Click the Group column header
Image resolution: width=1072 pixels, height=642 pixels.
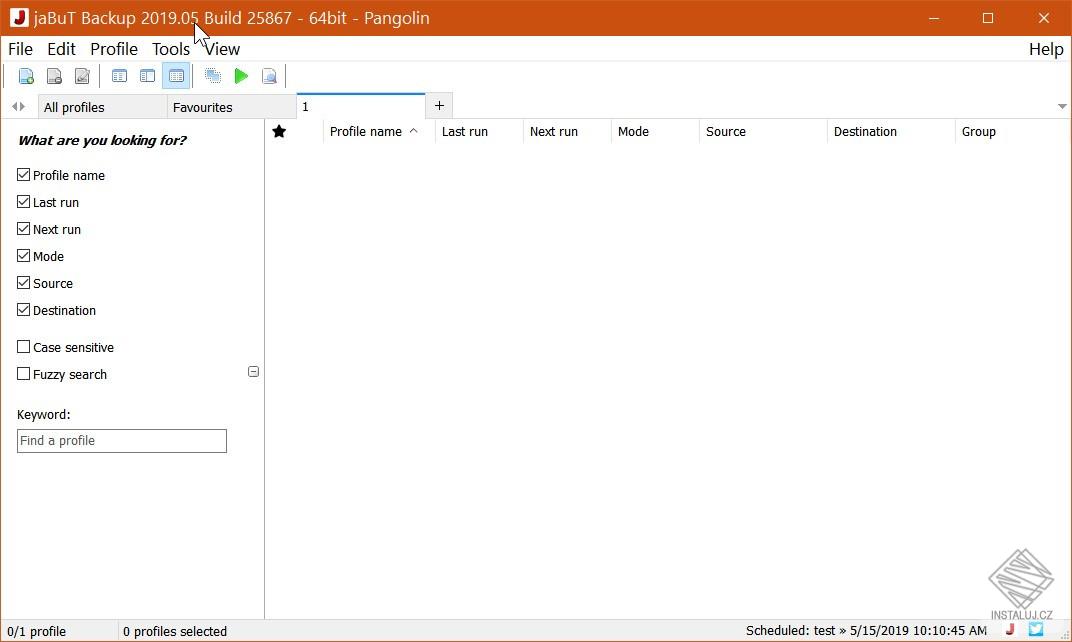(978, 131)
